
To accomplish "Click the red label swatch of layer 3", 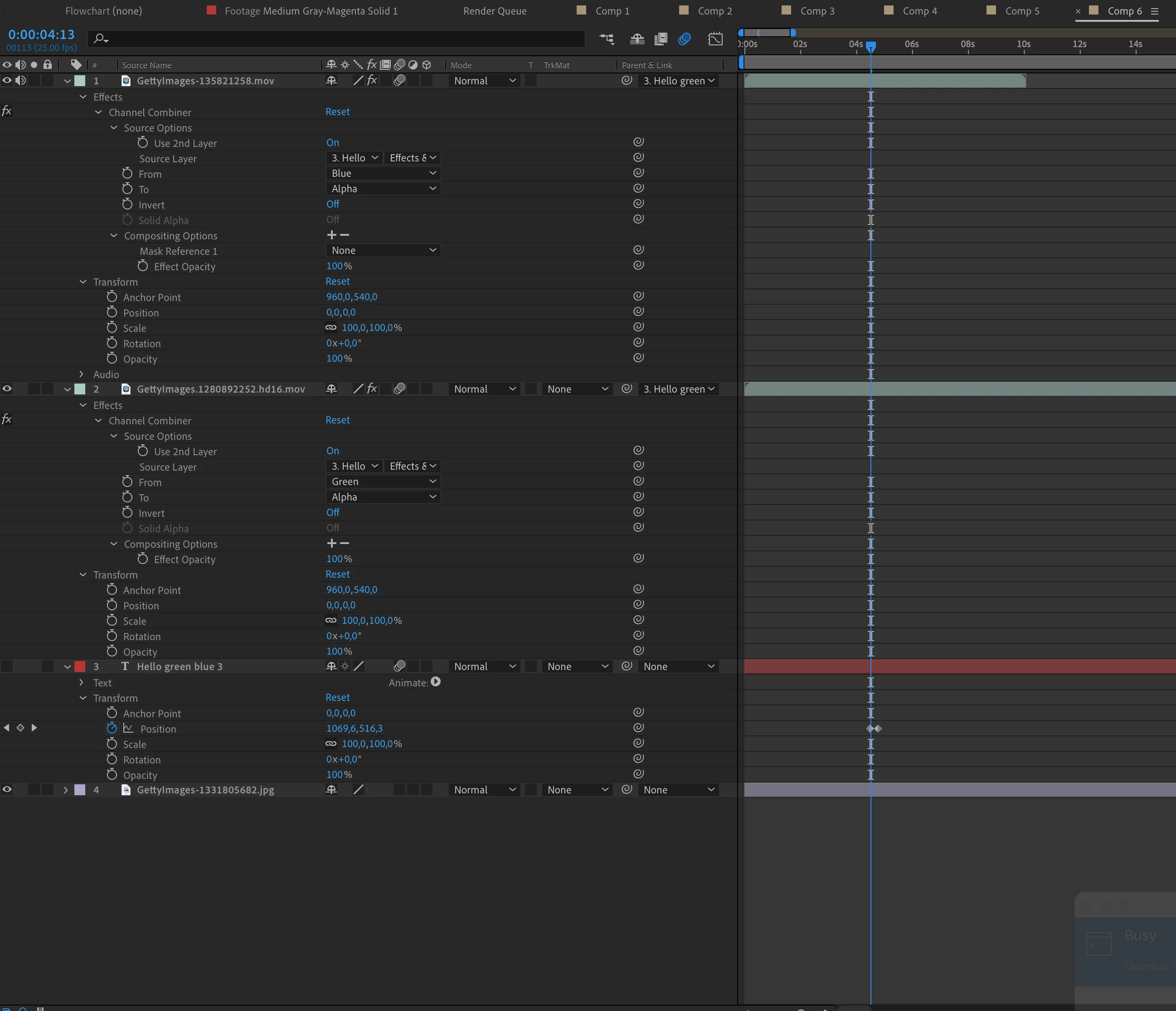I will point(80,666).
